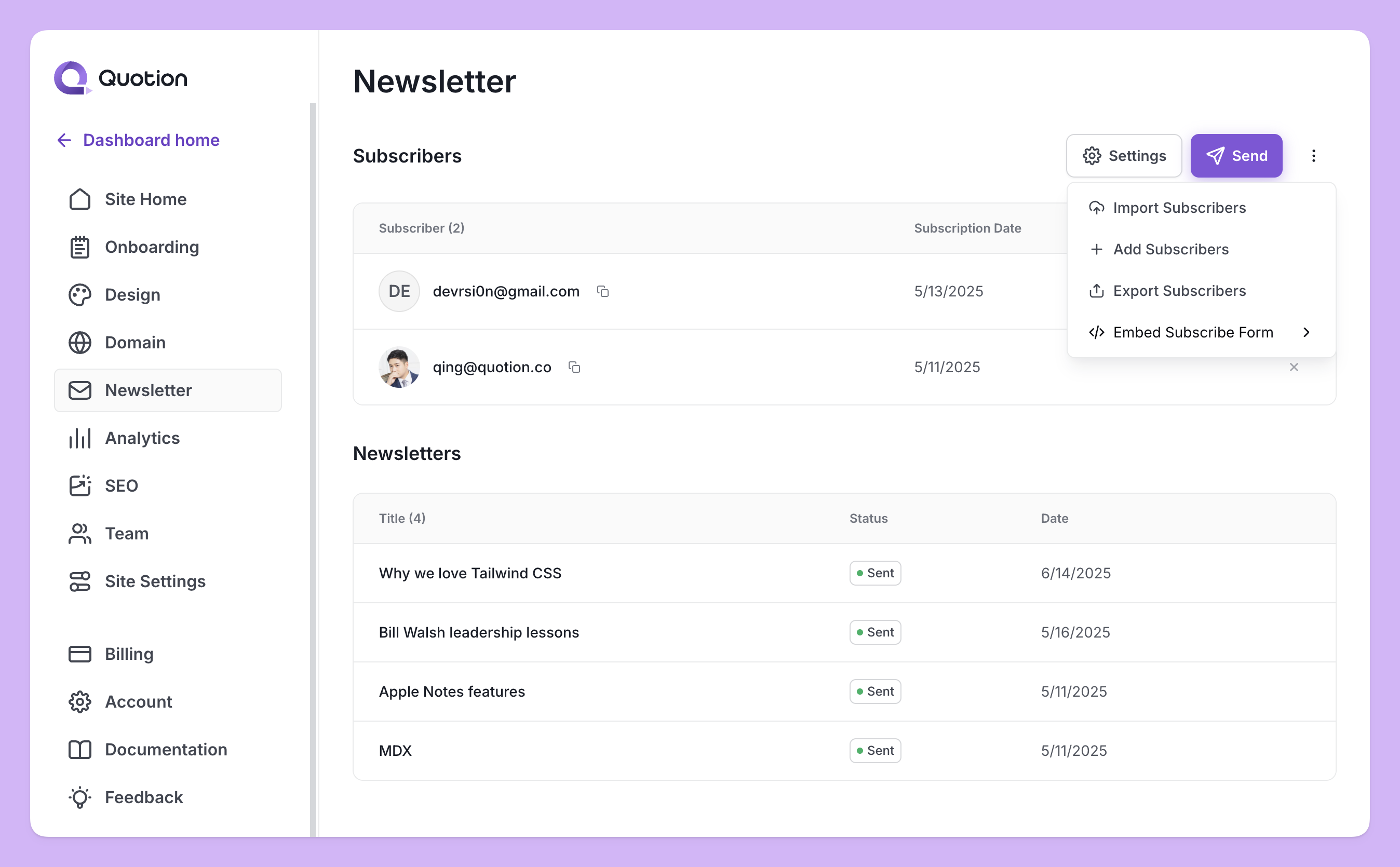
Task: Select Export Subscribers menu entry
Action: 1179,291
